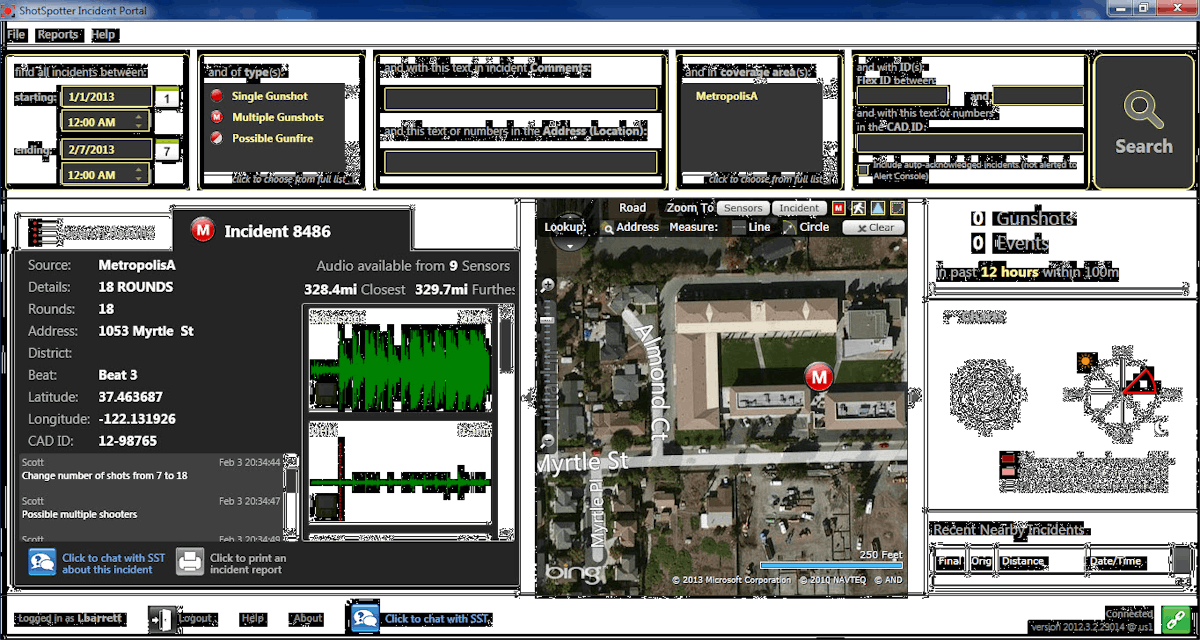Click the Address lookup magnifier icon

pos(608,227)
